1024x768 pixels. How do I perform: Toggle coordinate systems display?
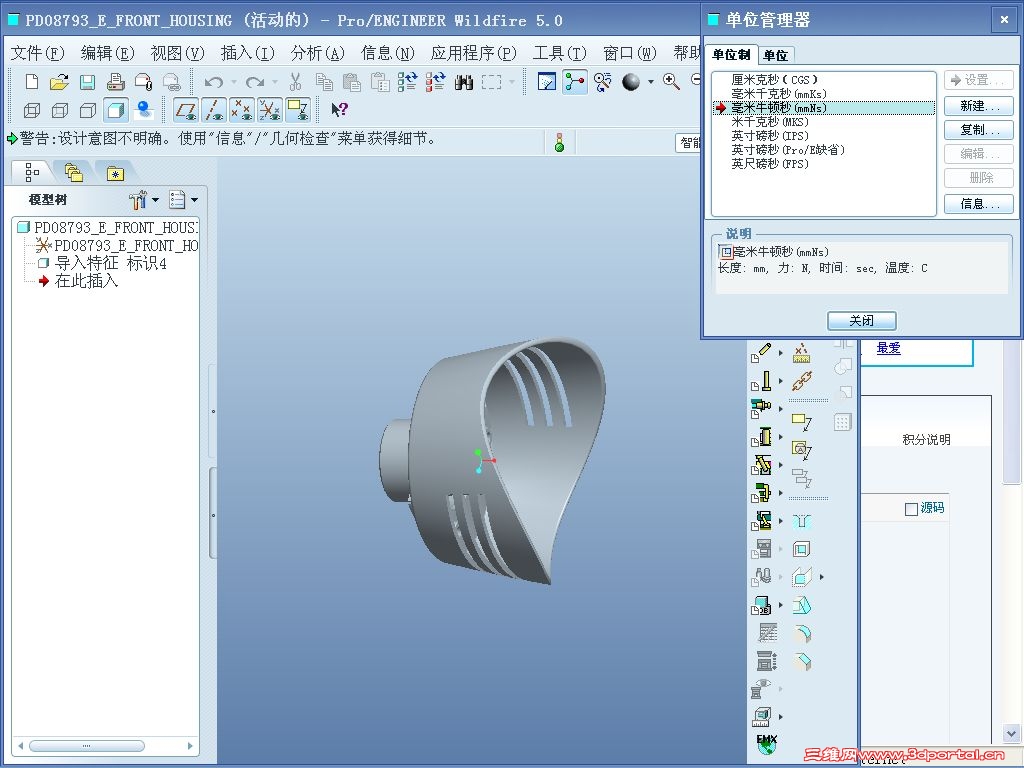tap(270, 110)
